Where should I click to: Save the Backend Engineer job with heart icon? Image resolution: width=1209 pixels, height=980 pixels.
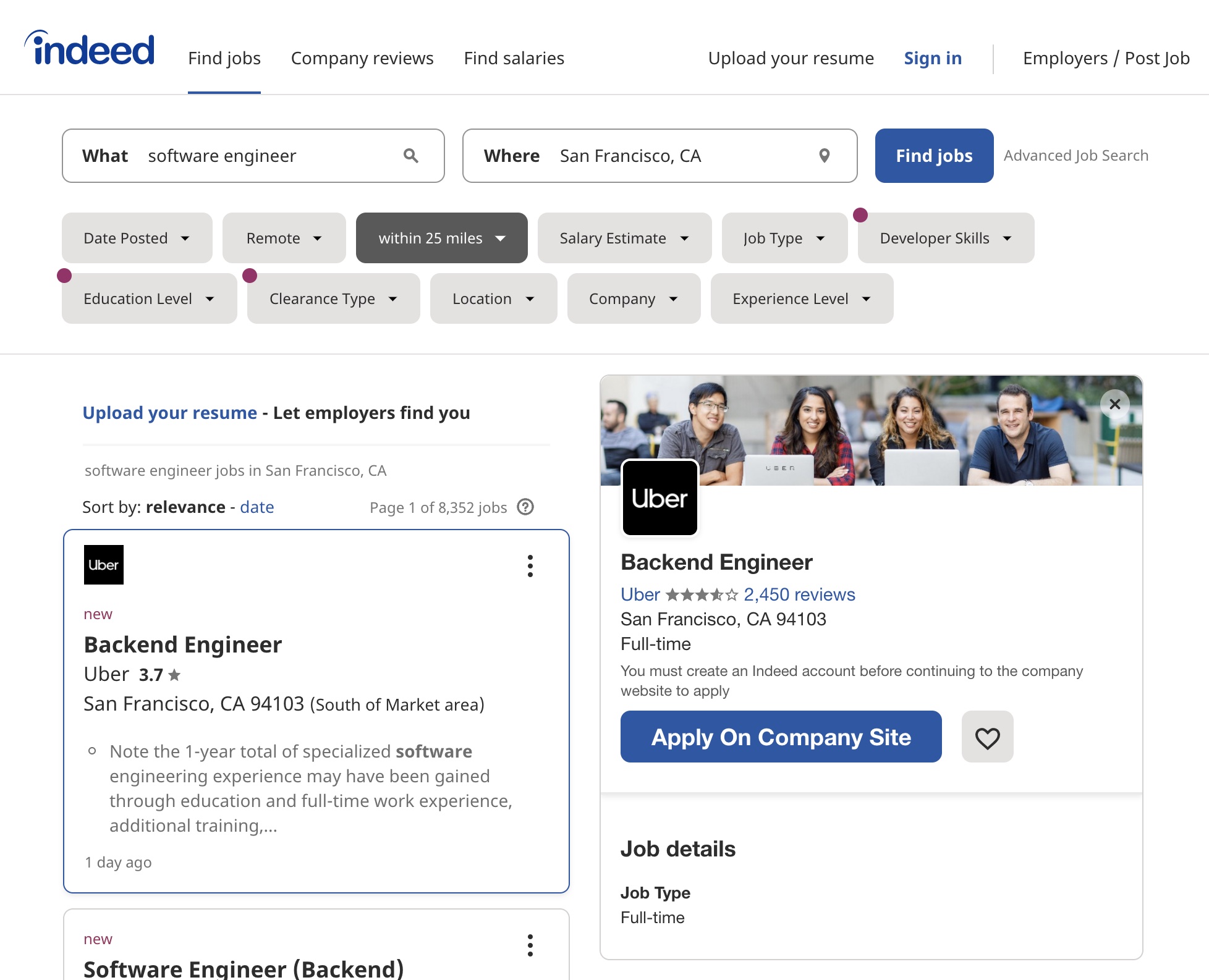[987, 737]
